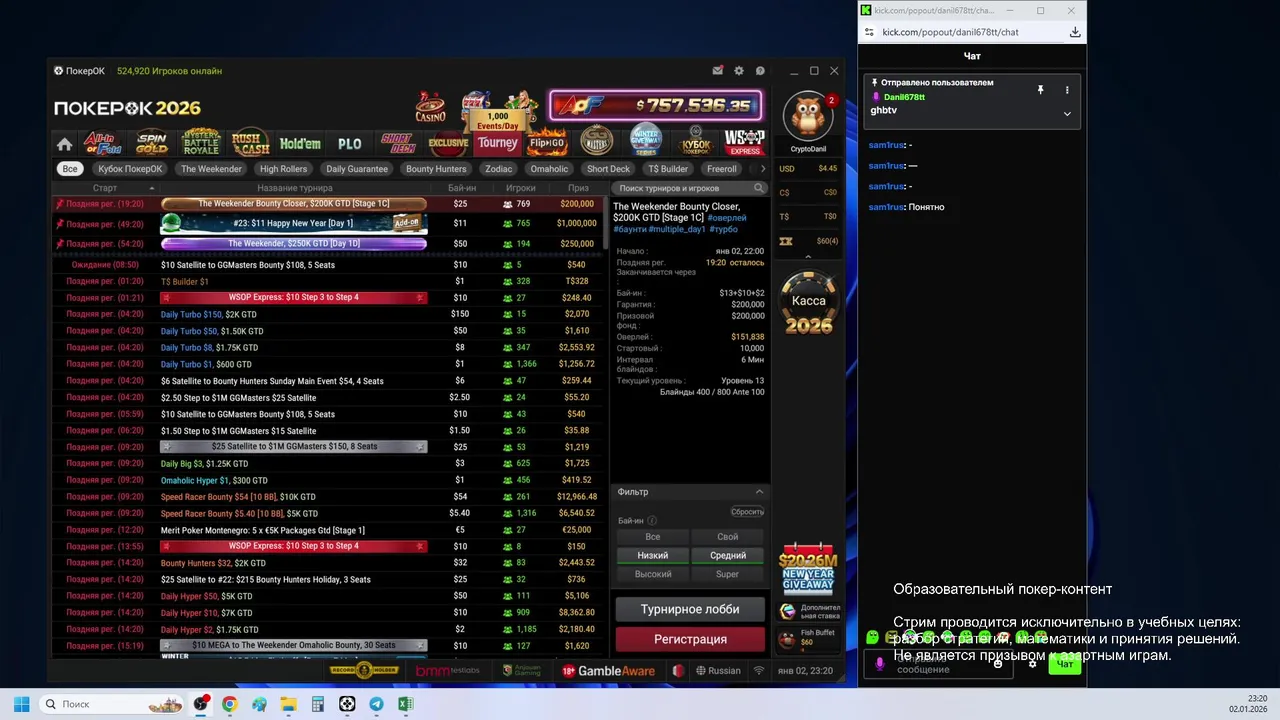Expand the pinned message chevron
The width and height of the screenshot is (1280, 720).
coord(1067,114)
